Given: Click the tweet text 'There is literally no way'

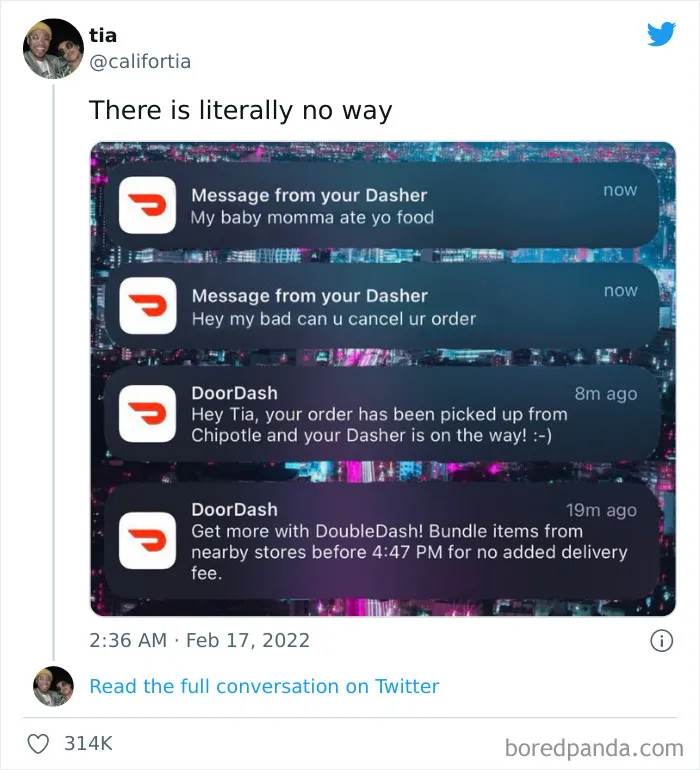Looking at the screenshot, I should [241, 110].
